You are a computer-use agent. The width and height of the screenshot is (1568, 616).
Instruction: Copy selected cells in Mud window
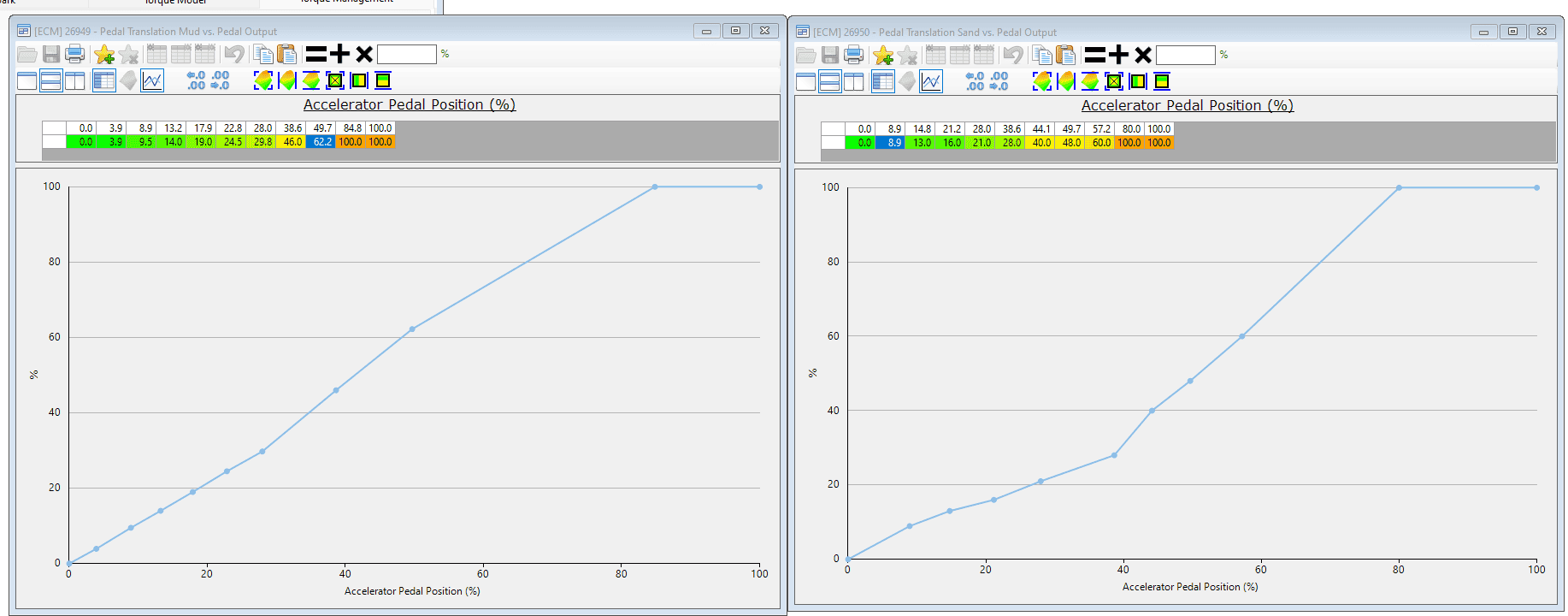tap(263, 55)
